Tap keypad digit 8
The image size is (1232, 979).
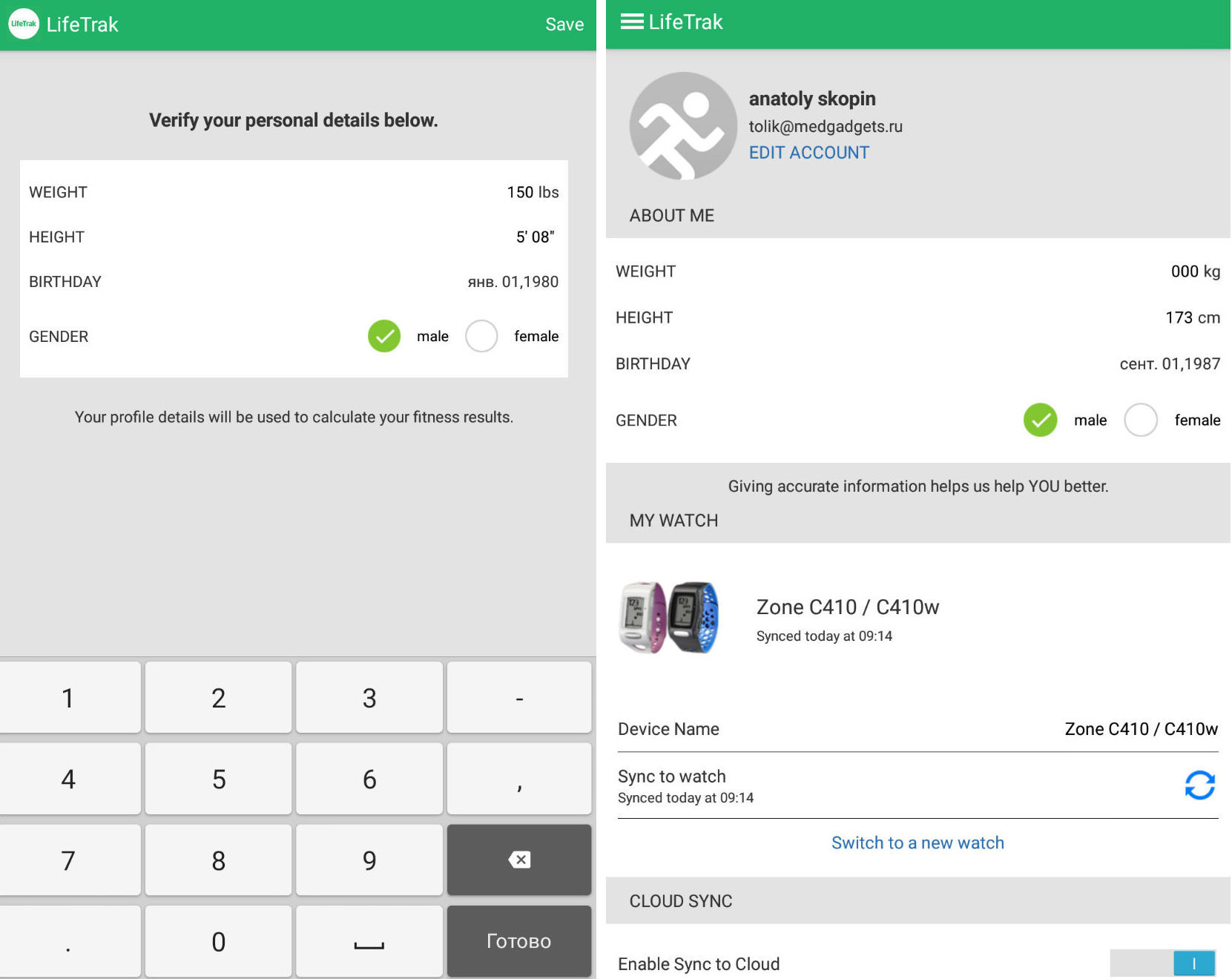[x=218, y=860]
